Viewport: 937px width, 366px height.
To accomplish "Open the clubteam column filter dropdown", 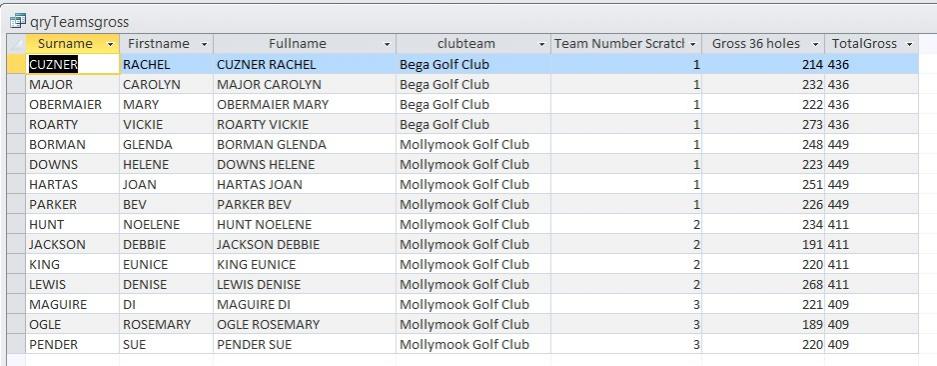I will pos(542,44).
